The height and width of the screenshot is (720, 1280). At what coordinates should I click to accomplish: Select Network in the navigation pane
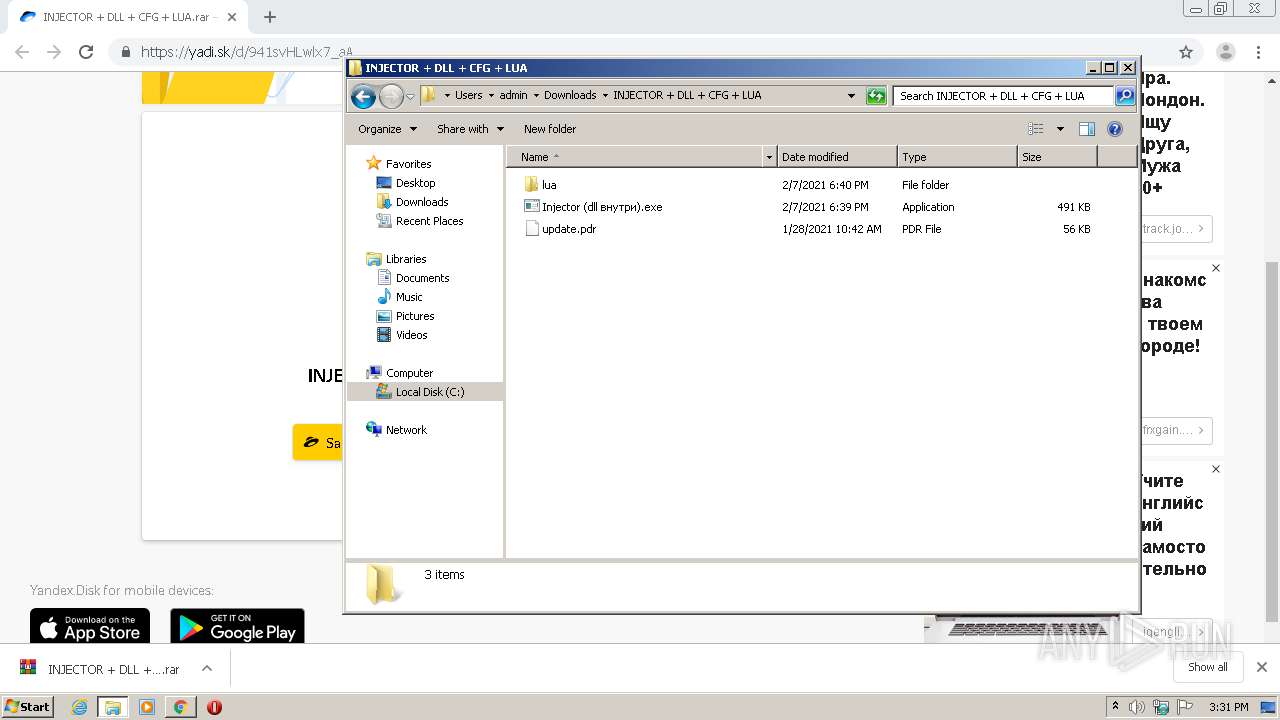click(x=397, y=430)
